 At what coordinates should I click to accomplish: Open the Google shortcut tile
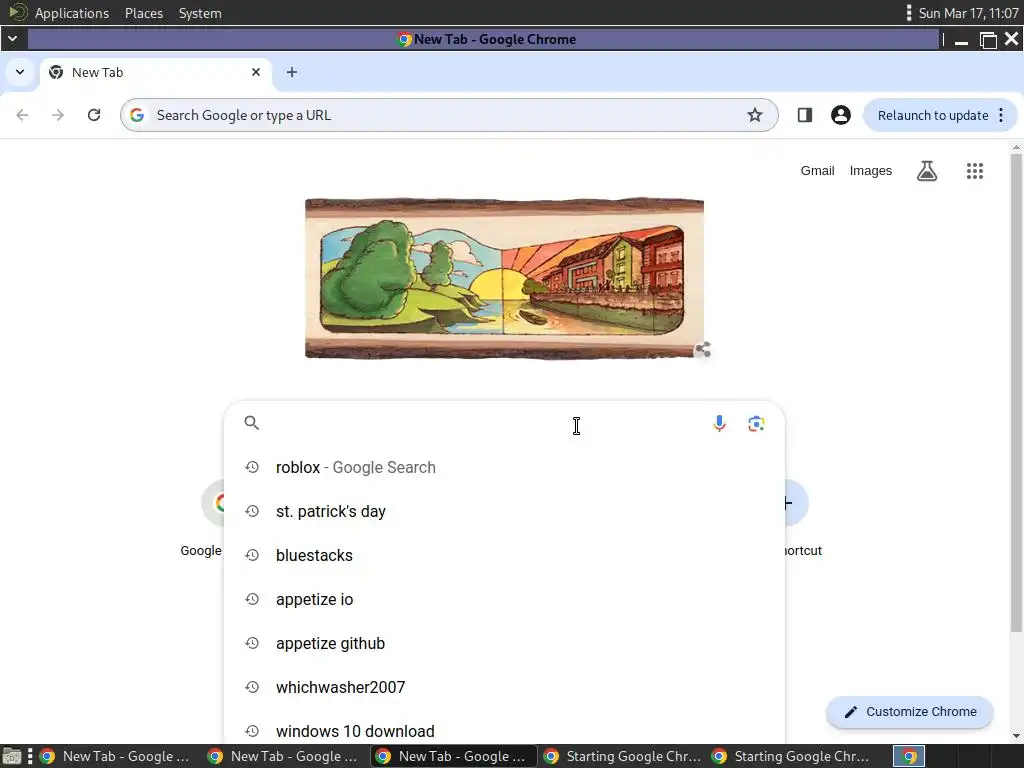[x=201, y=519]
